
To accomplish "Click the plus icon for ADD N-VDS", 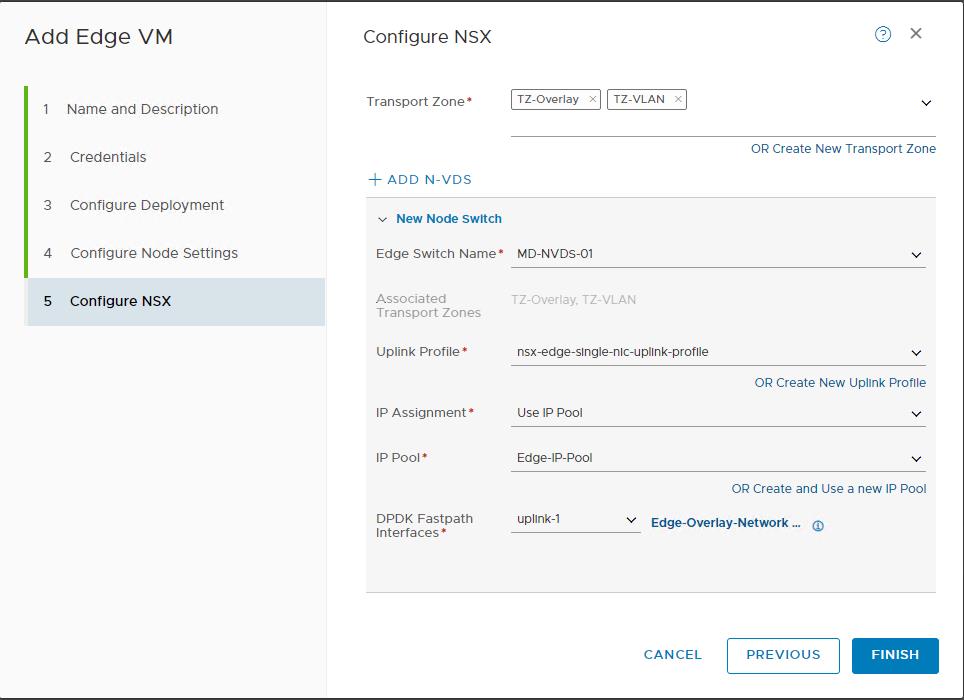I will (x=374, y=179).
